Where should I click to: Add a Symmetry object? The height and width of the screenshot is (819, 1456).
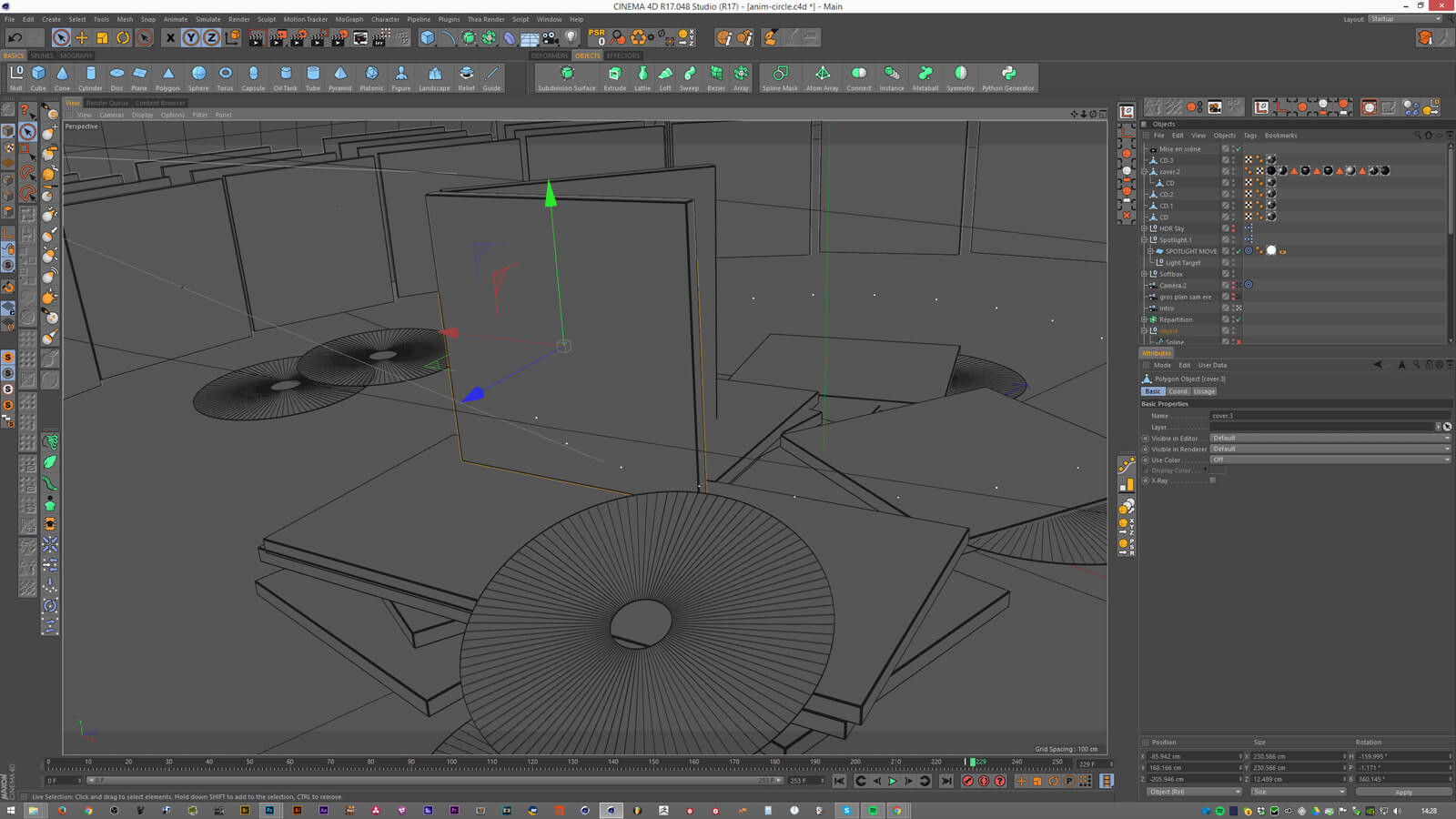pyautogui.click(x=960, y=78)
